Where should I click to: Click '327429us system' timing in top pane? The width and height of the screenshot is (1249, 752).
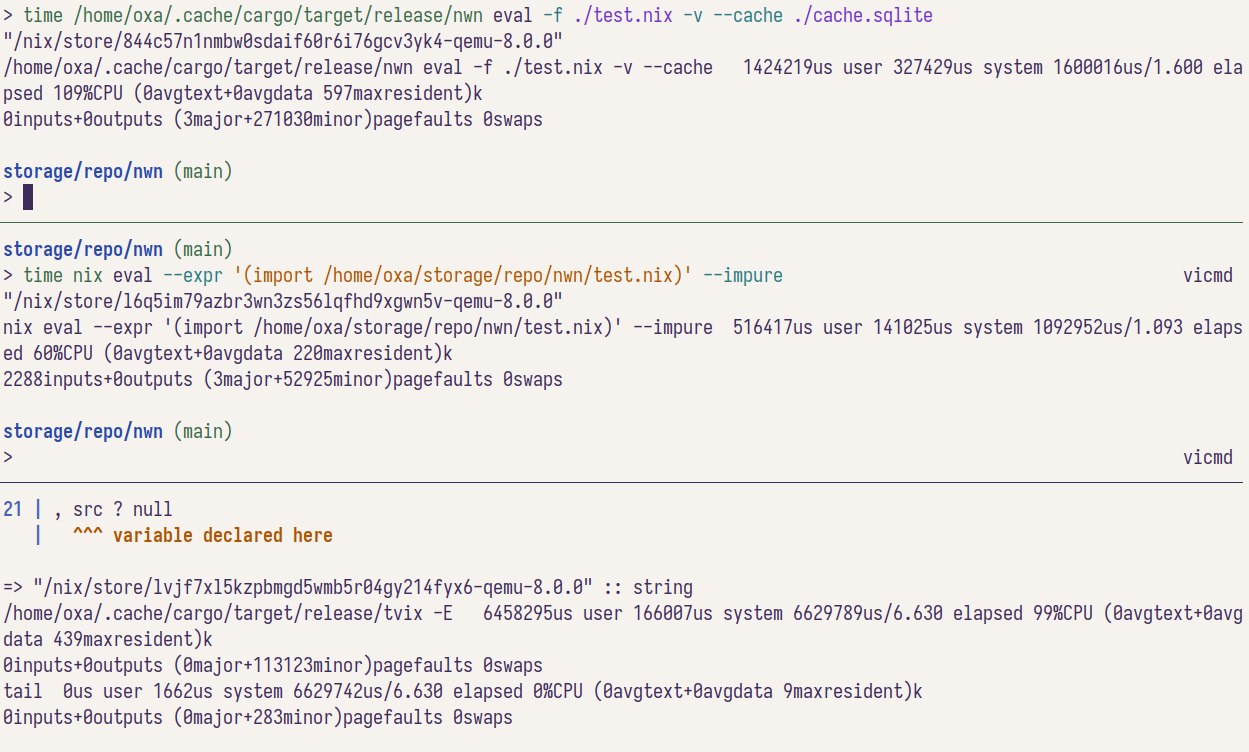(x=968, y=68)
